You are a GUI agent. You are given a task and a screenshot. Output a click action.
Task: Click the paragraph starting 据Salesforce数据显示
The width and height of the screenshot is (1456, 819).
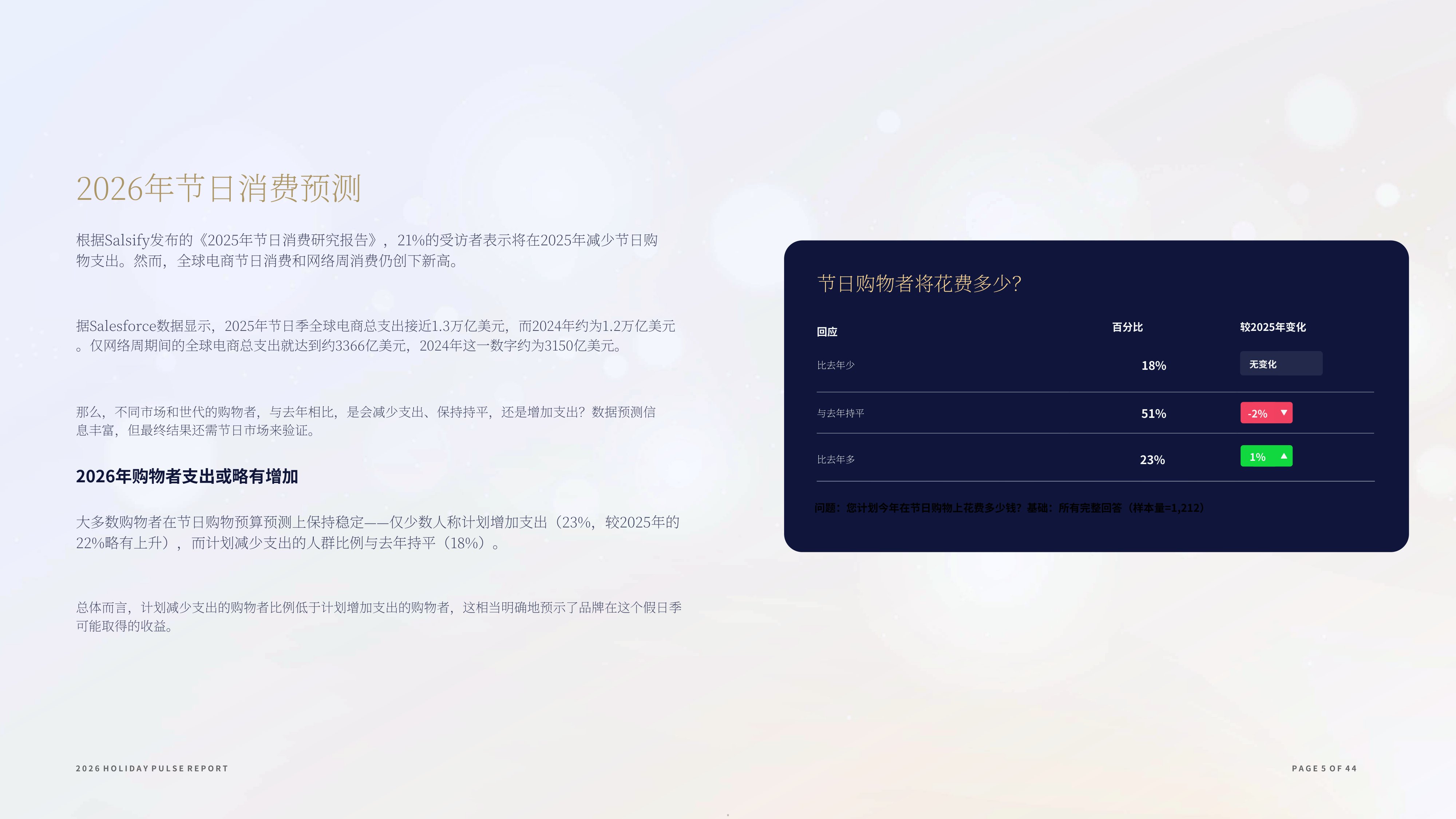pyautogui.click(x=375, y=336)
